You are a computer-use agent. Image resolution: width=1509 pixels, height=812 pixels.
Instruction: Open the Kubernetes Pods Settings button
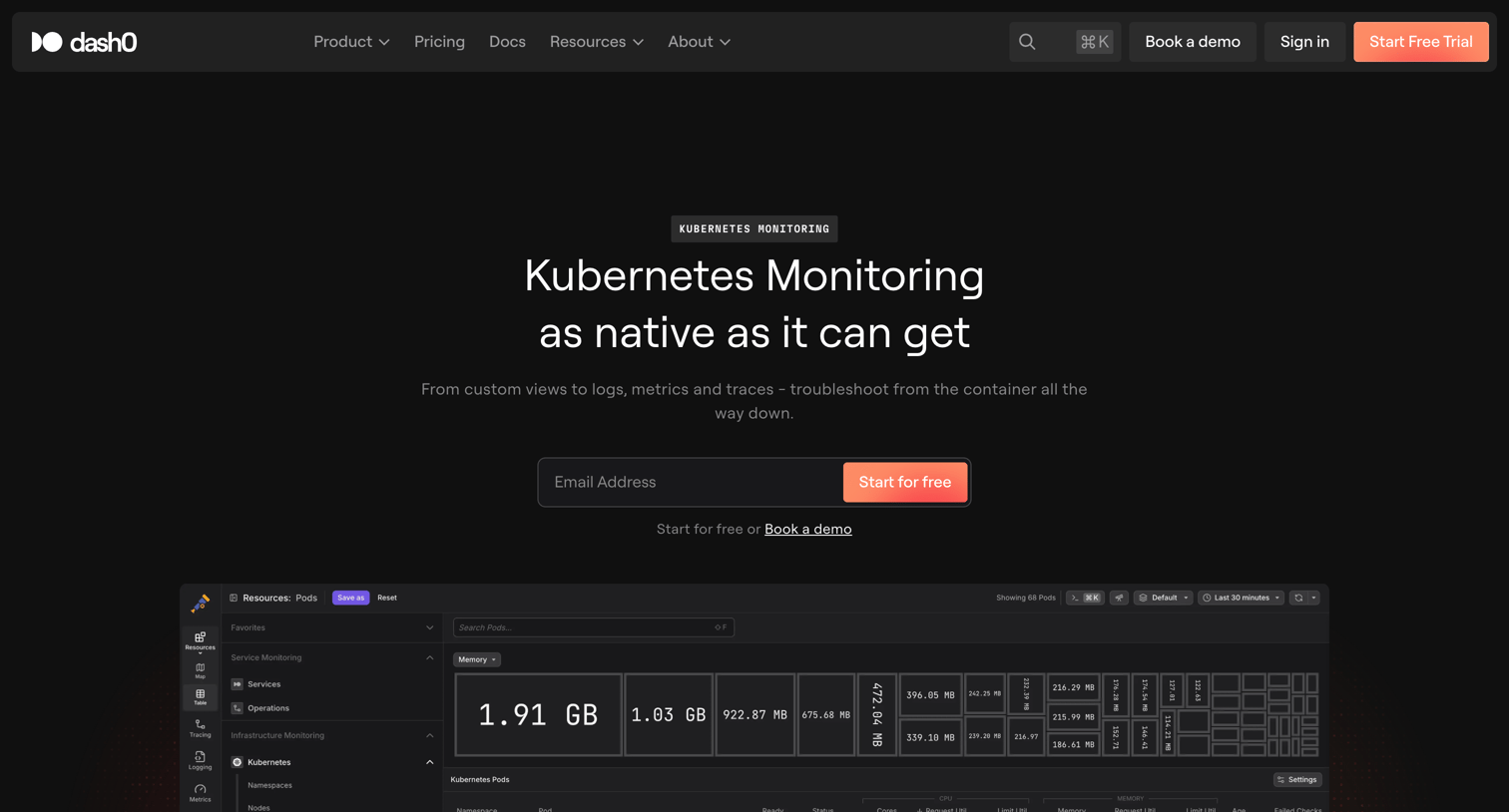[x=1297, y=780]
